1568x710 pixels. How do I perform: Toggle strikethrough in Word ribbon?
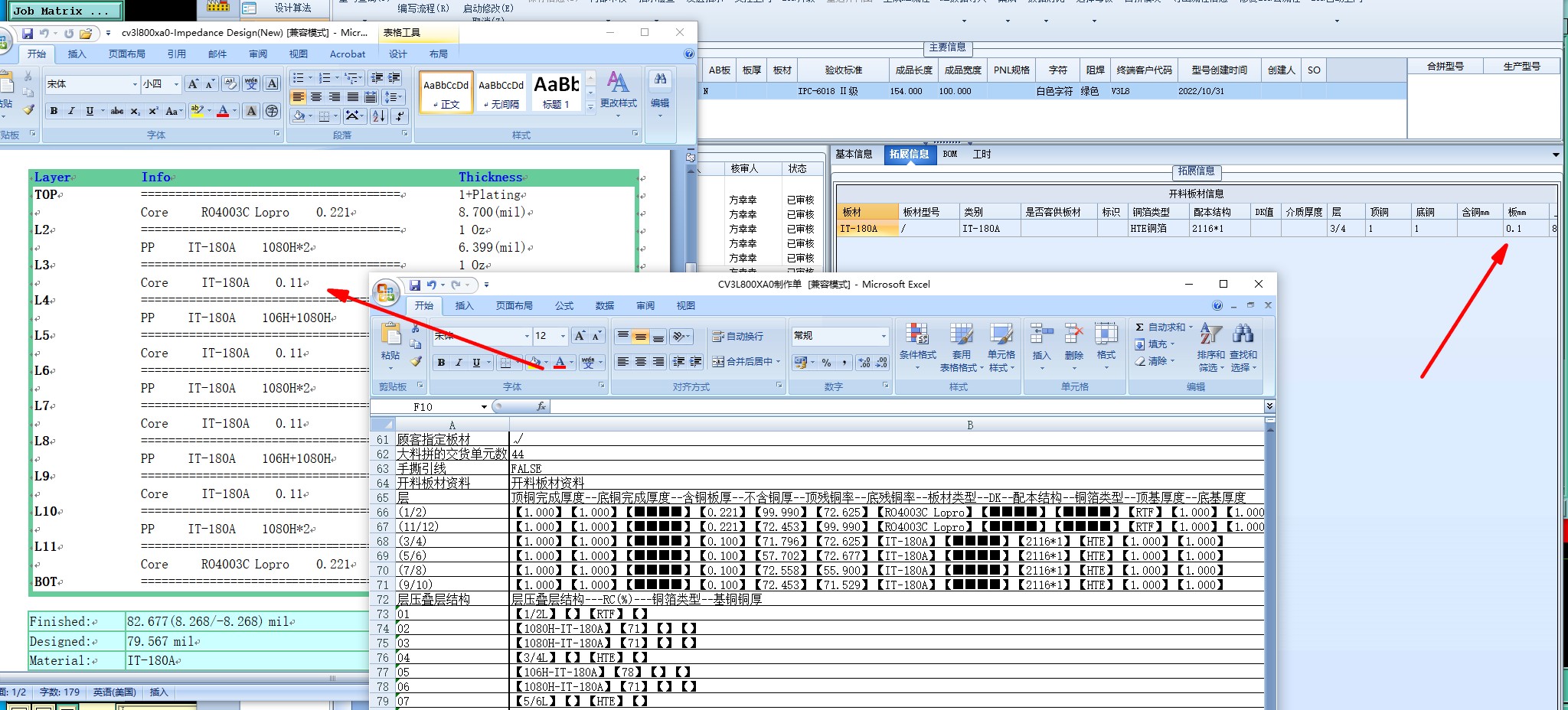(117, 111)
